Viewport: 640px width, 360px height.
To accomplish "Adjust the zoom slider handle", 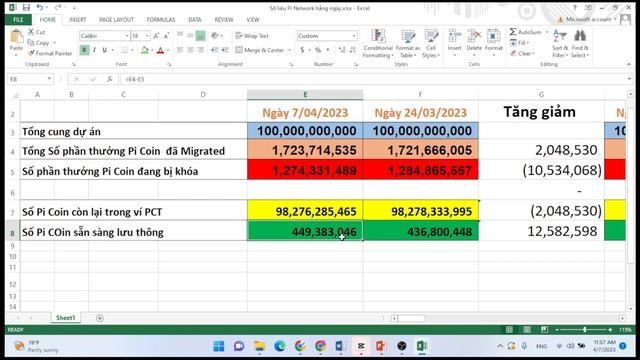I will 584,329.
